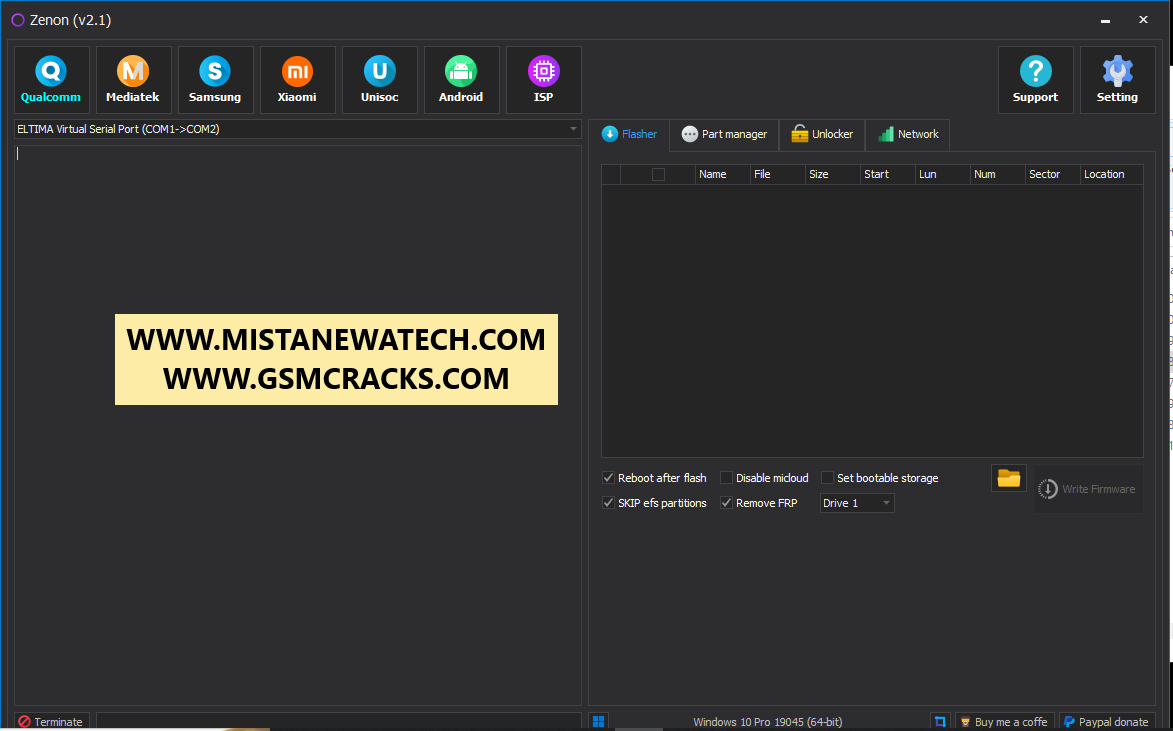
Task: Open the Xiaomi module
Action: (298, 80)
